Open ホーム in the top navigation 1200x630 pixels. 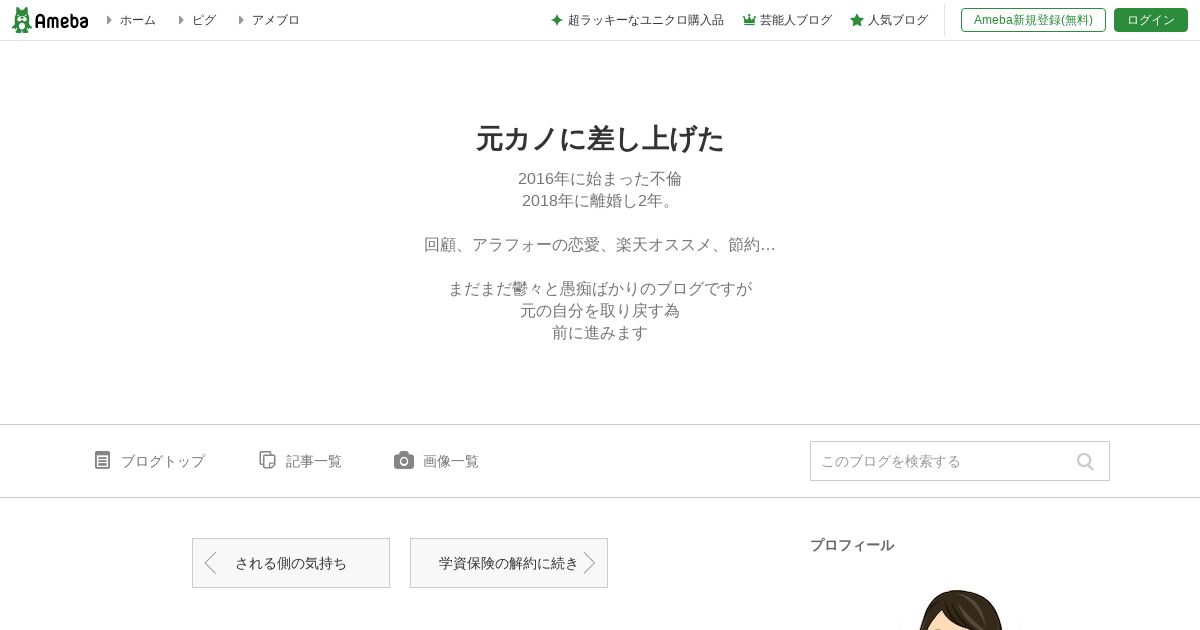point(138,20)
